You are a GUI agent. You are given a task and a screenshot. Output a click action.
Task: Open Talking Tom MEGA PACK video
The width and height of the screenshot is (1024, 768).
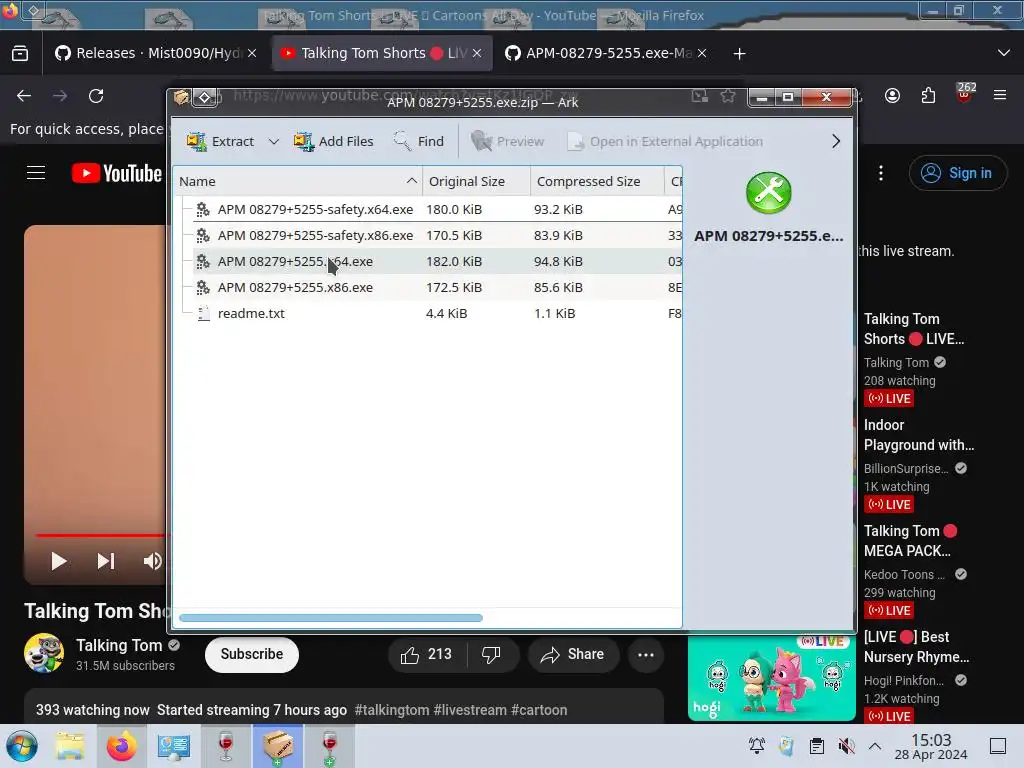tap(910, 541)
